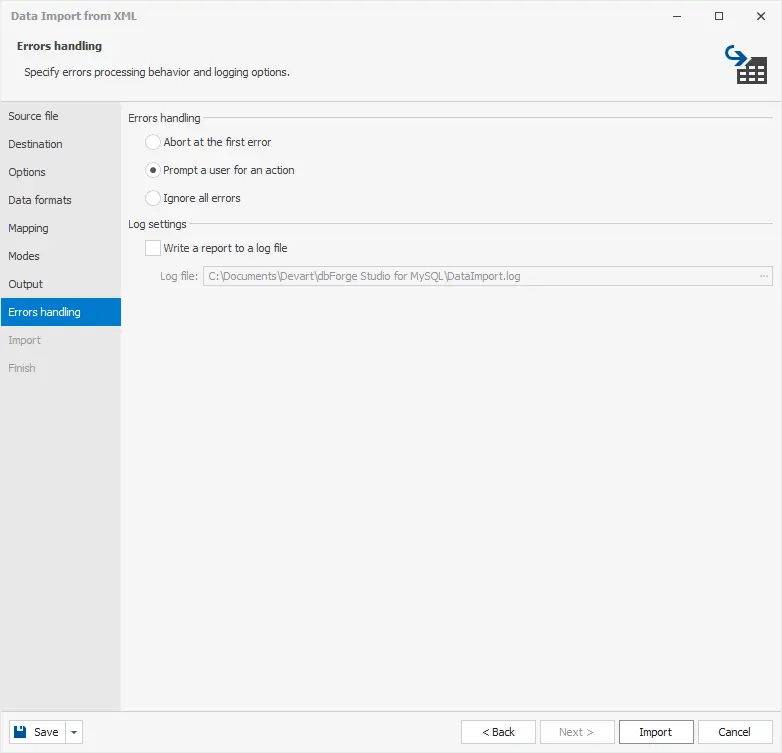
Task: Open the Modes wizard step
Action: [x=24, y=256]
